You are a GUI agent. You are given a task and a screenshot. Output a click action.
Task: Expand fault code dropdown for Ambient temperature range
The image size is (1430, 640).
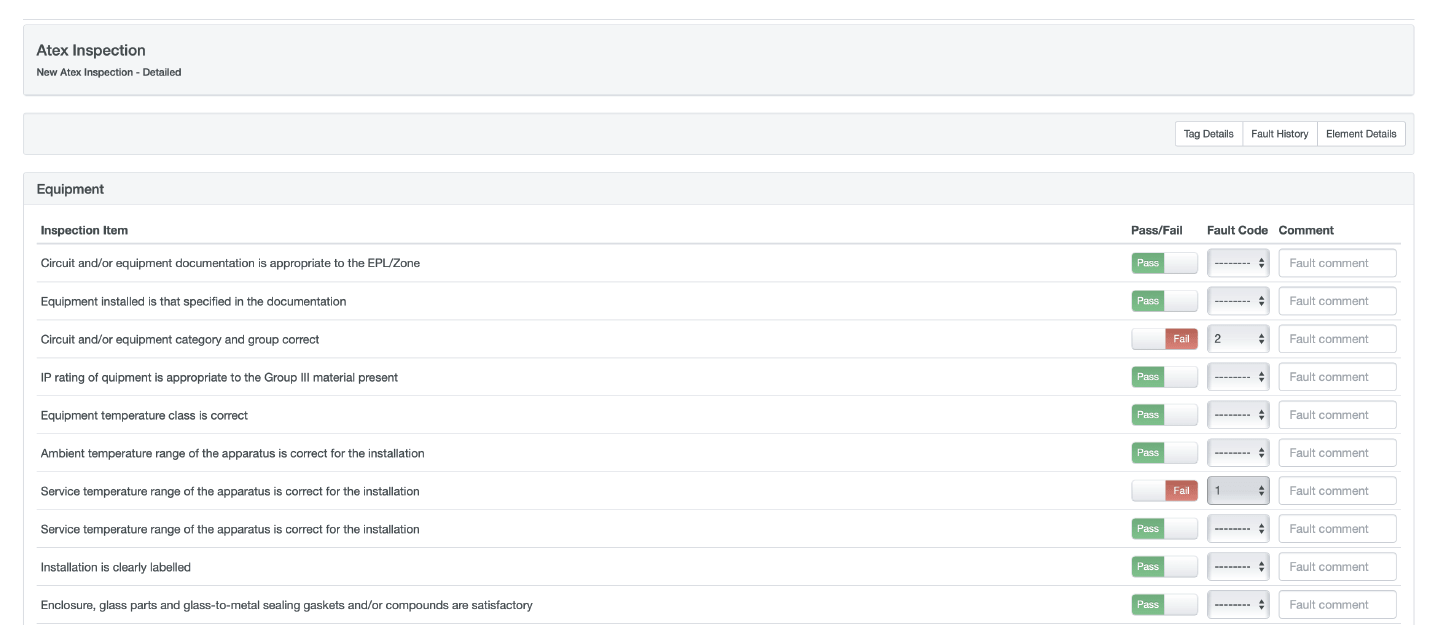(x=1238, y=453)
